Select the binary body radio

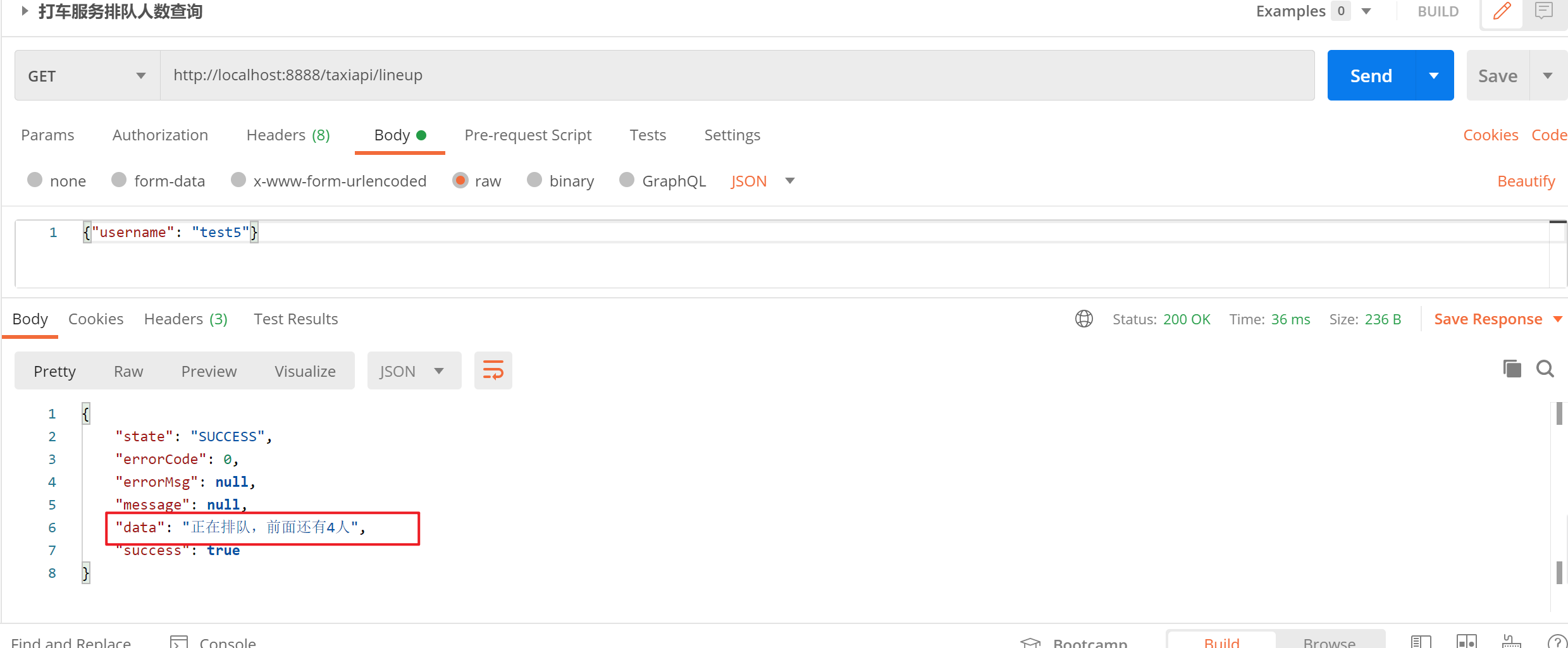[534, 180]
